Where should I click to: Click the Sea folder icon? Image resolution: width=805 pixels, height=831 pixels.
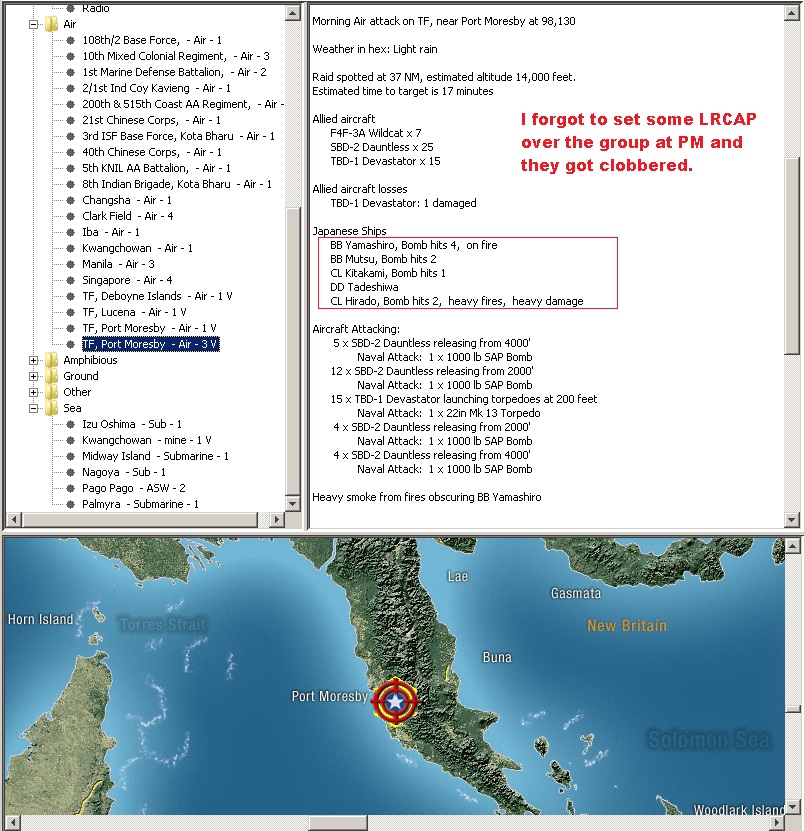[51, 408]
